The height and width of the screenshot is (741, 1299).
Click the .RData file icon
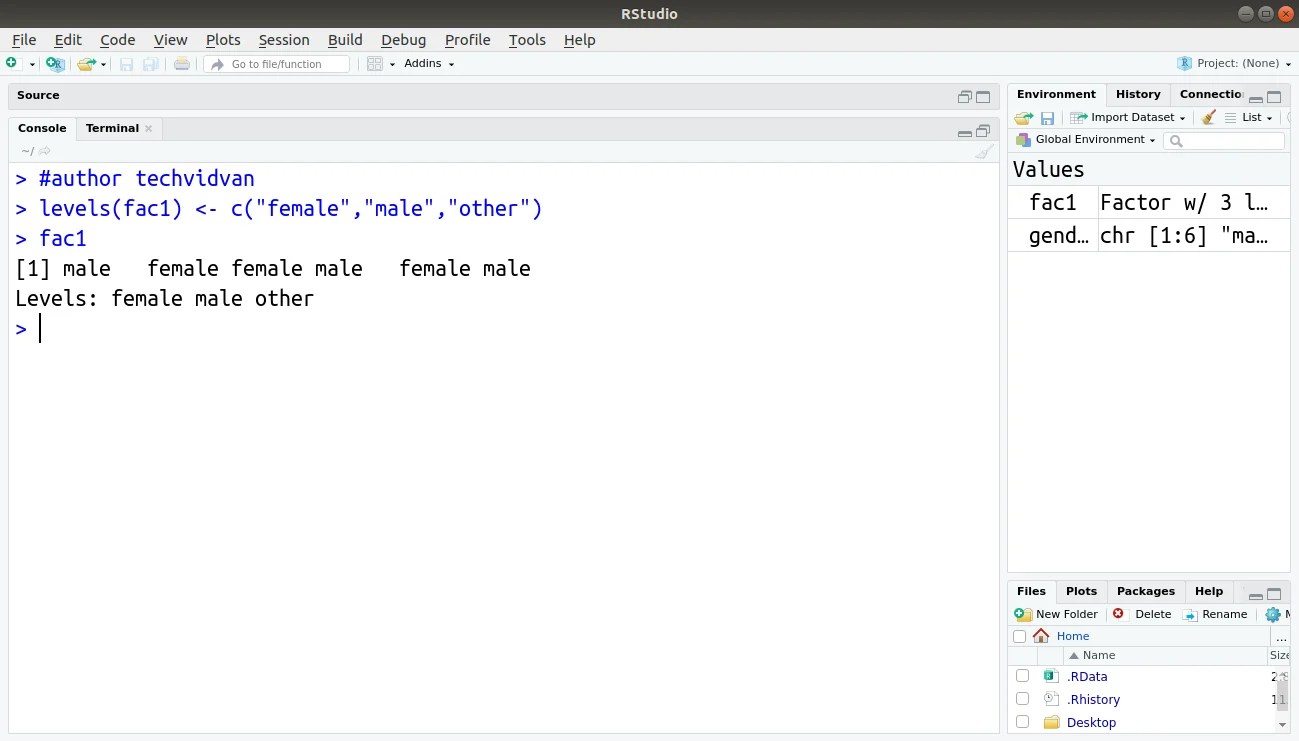pyautogui.click(x=1050, y=677)
